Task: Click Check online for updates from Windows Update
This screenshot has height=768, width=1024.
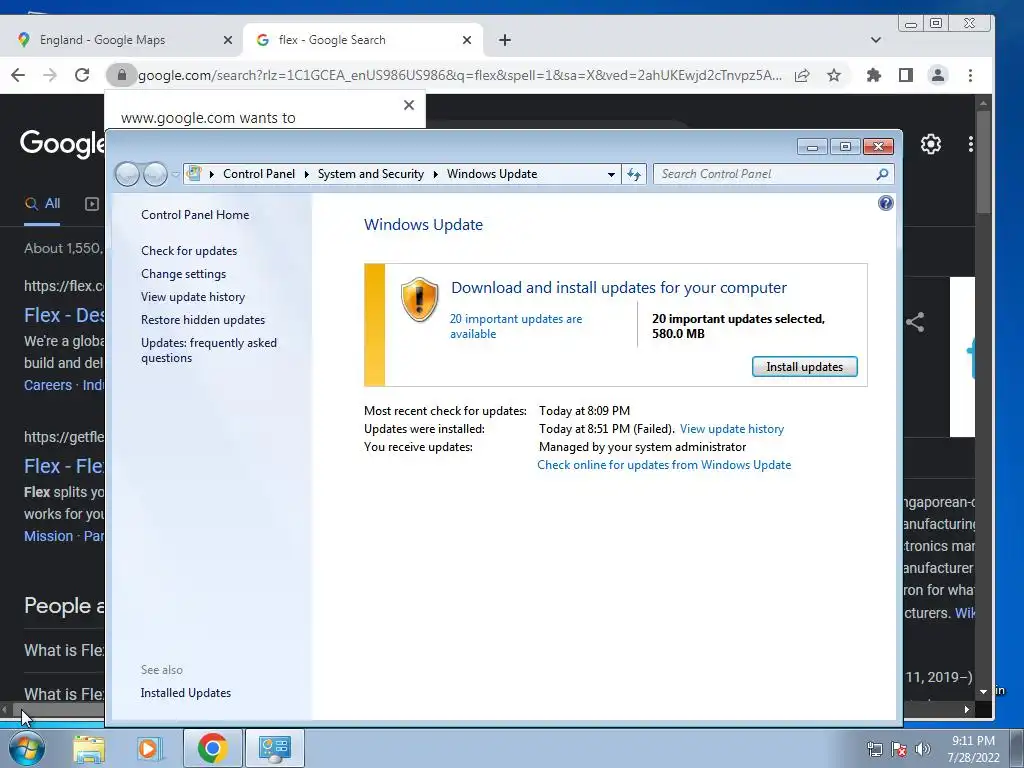Action: tap(664, 465)
